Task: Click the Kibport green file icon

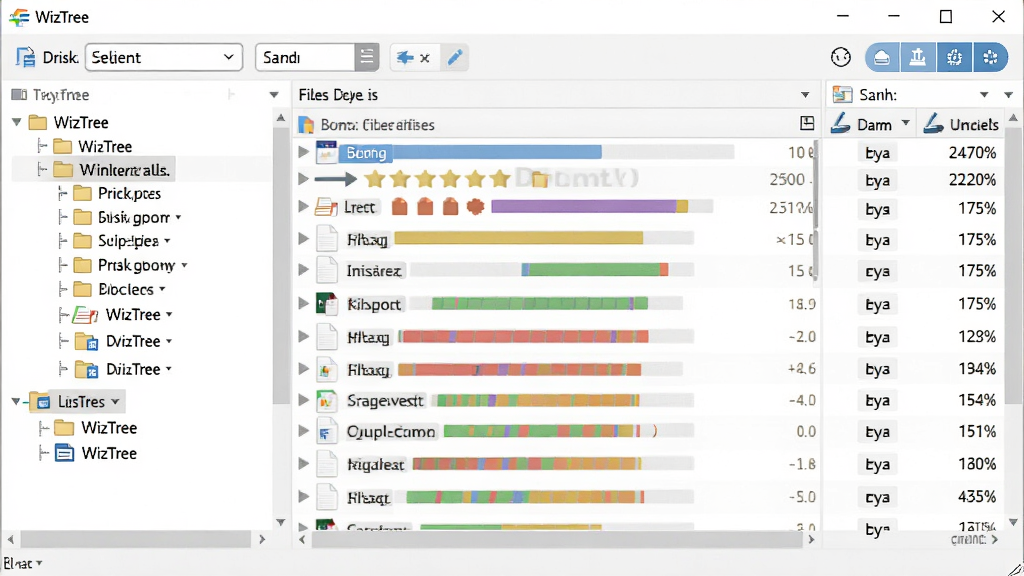Action: [x=327, y=304]
